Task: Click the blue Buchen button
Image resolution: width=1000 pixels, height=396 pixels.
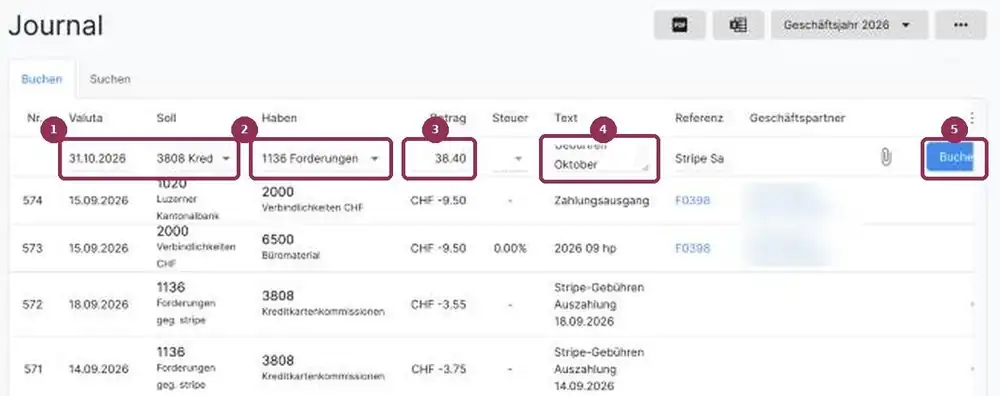Action: click(950, 158)
